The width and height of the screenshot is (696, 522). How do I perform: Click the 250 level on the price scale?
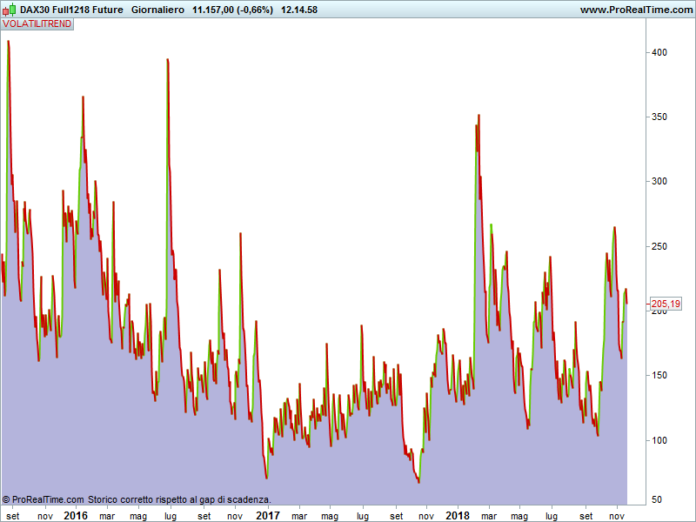(x=659, y=246)
